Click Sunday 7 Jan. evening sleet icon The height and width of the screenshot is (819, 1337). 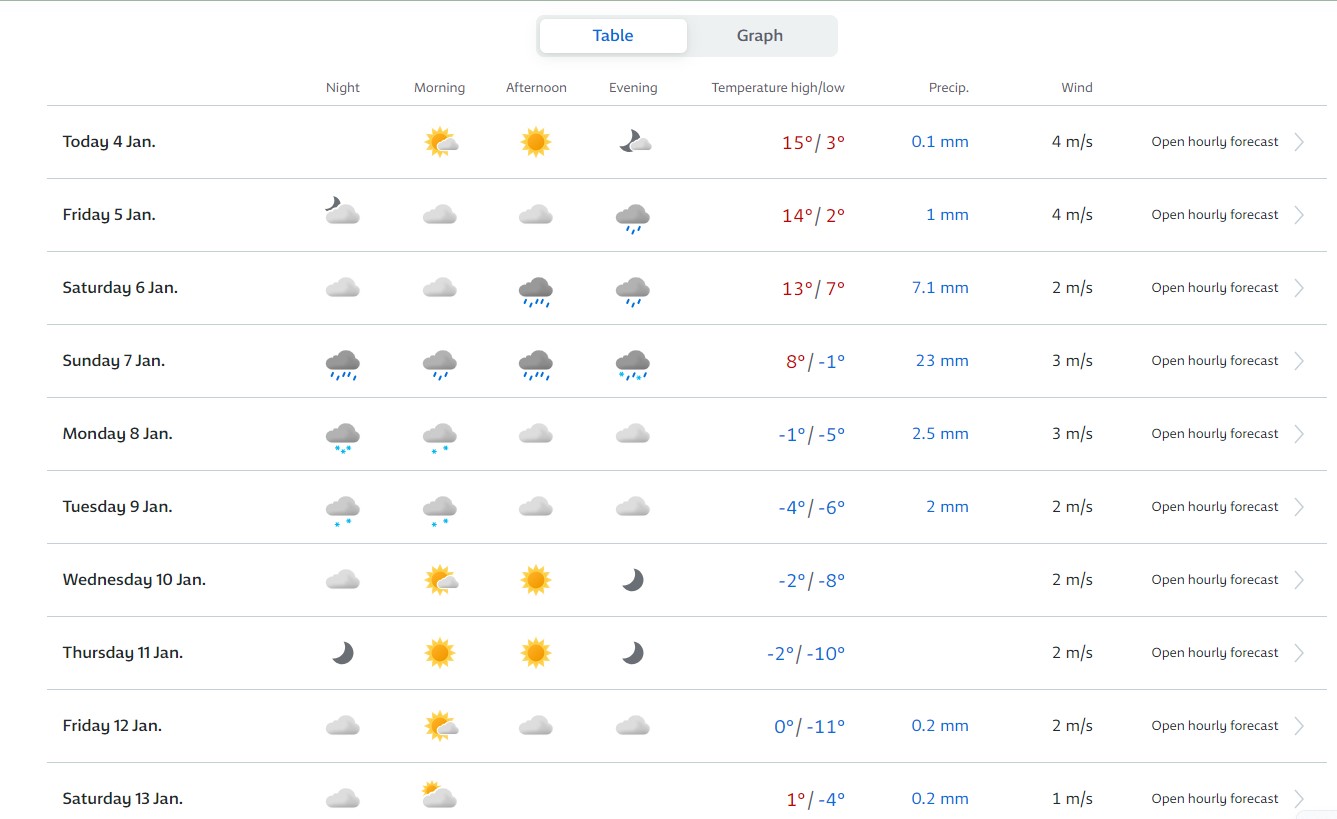pyautogui.click(x=633, y=363)
